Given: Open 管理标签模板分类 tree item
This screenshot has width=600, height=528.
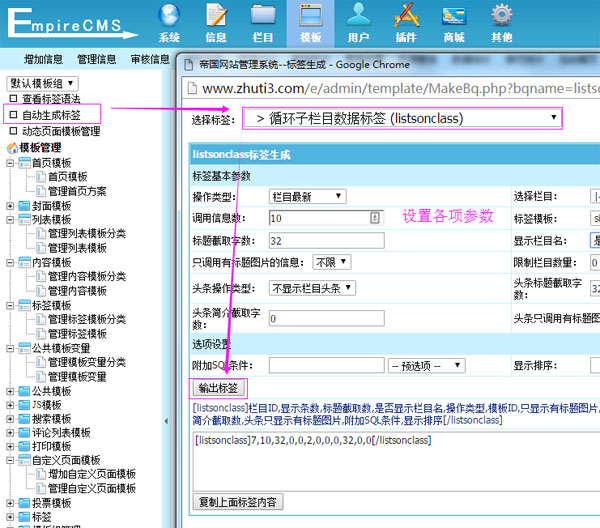Looking at the screenshot, I should tap(87, 319).
